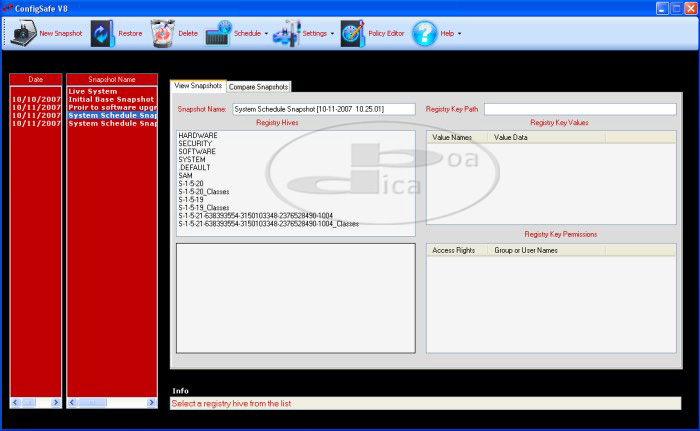The height and width of the screenshot is (431, 700).
Task: Open the Help dropdown arrow
Action: [x=459, y=34]
